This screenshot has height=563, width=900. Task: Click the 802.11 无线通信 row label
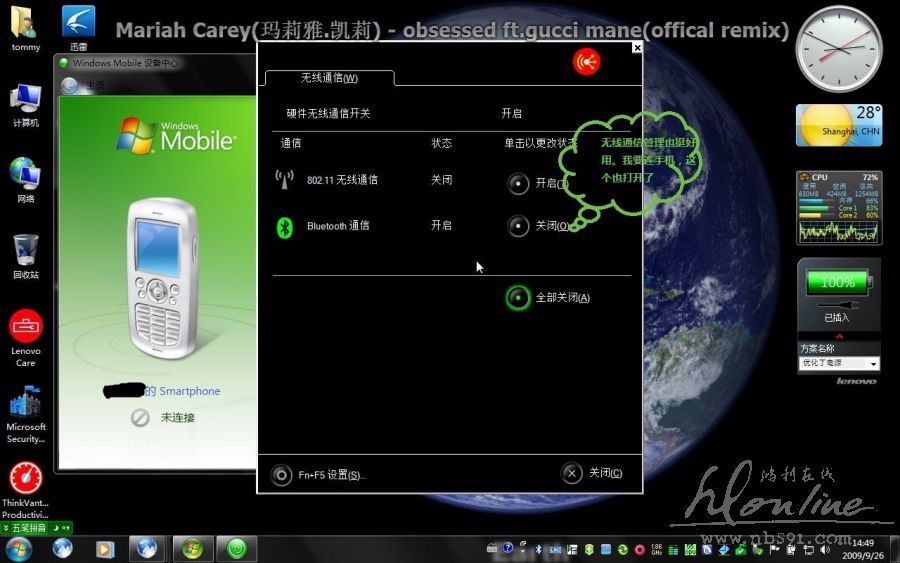[342, 180]
